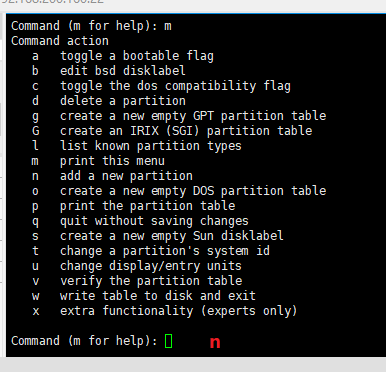Click 'create a new empty DOS partition table'
The width and height of the screenshot is (386, 372).
(x=193, y=191)
